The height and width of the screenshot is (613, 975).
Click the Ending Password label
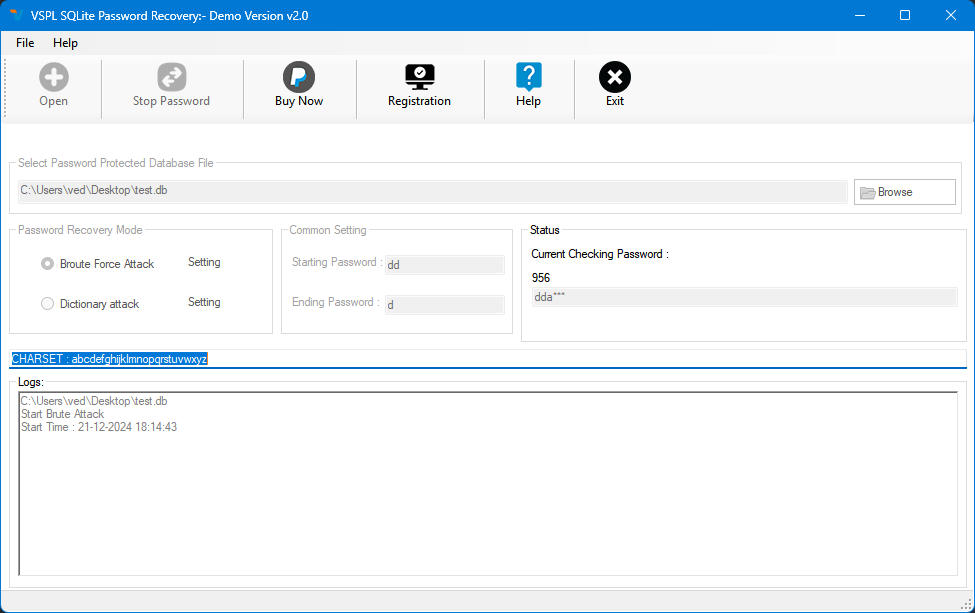click(x=336, y=302)
